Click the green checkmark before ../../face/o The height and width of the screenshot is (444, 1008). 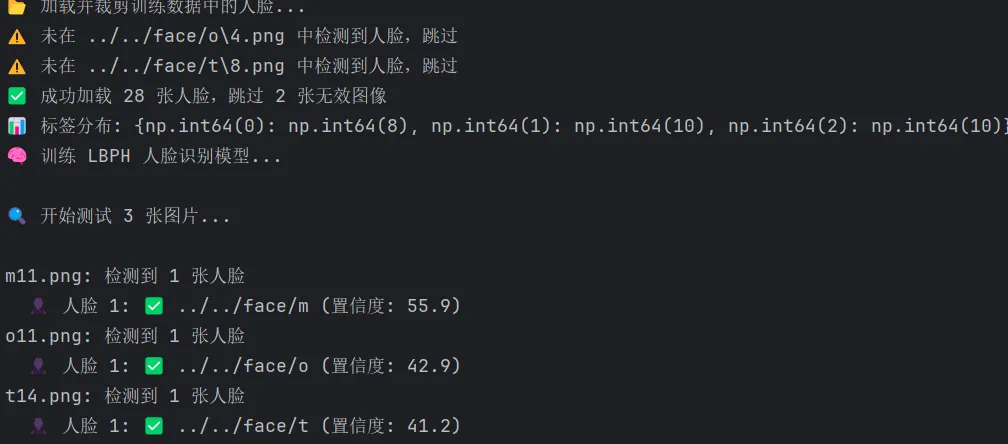pyautogui.click(x=154, y=366)
